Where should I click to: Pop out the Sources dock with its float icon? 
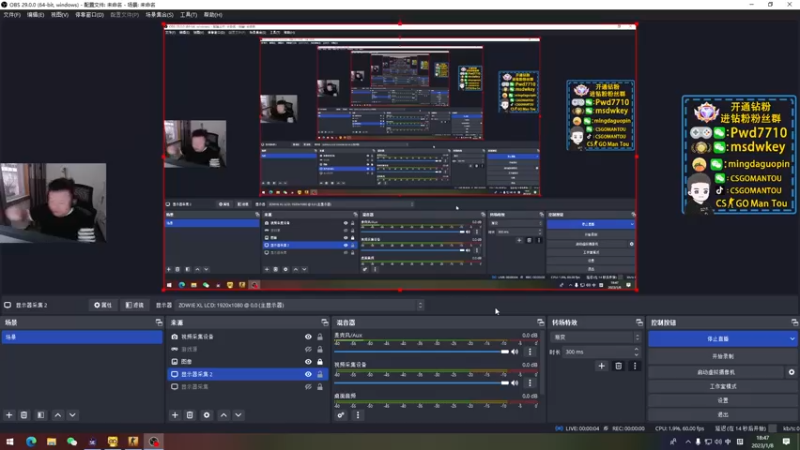click(324, 322)
